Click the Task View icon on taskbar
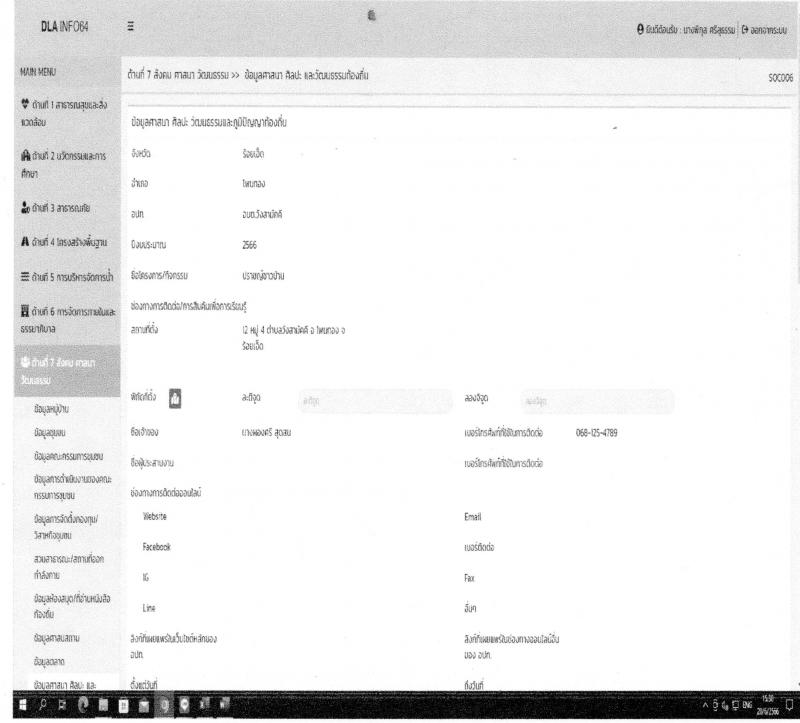Screen dimensions: 800x723 pyautogui.click(x=62, y=705)
